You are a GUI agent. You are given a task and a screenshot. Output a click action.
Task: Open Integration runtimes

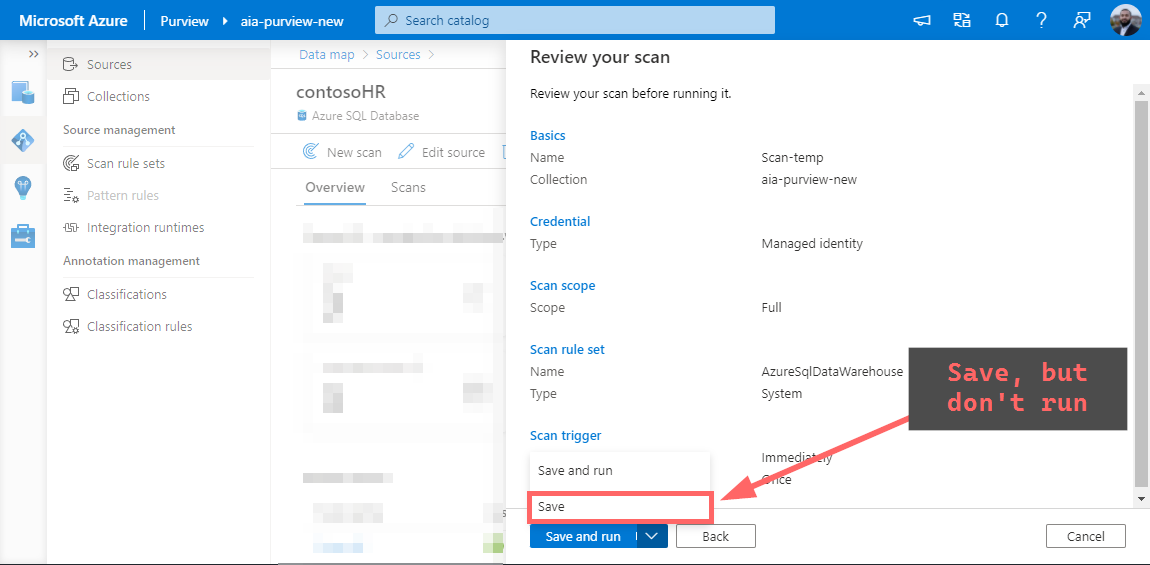click(x=158, y=227)
